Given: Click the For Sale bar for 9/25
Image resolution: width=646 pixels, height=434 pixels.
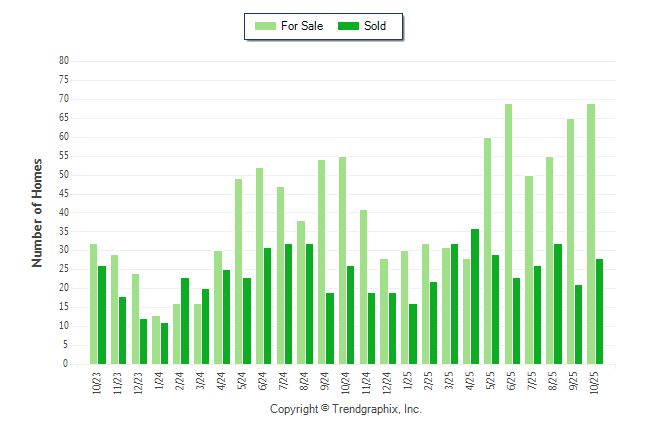Looking at the screenshot, I should point(571,242).
